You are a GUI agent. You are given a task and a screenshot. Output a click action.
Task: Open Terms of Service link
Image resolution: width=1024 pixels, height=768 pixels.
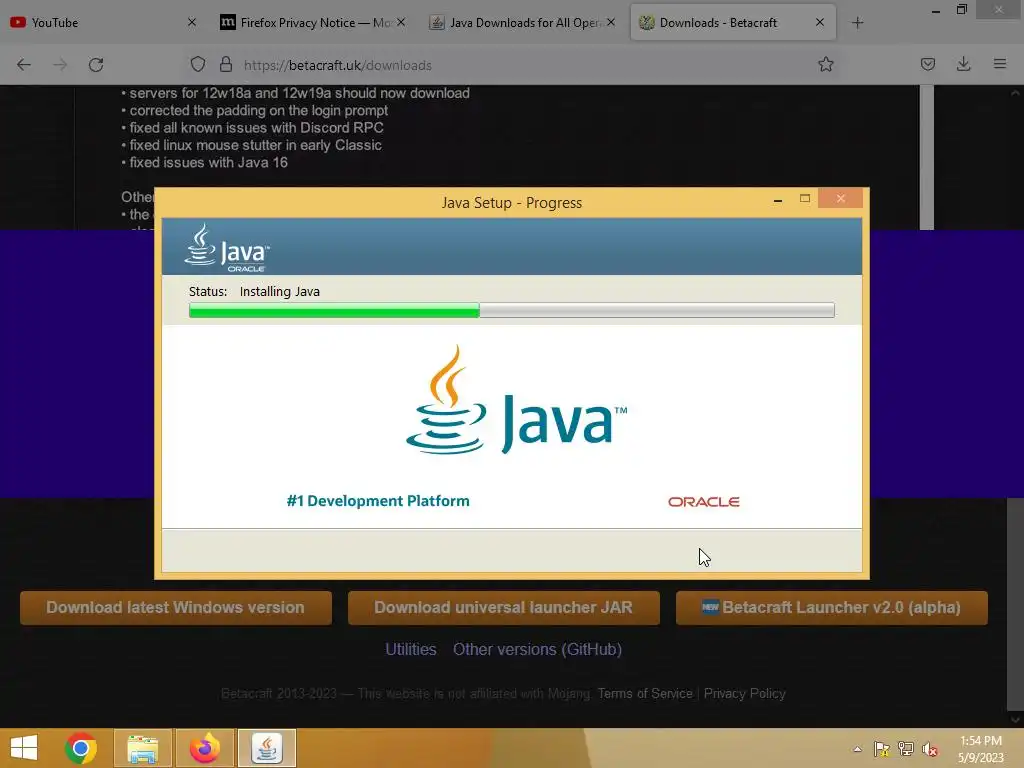coord(645,694)
